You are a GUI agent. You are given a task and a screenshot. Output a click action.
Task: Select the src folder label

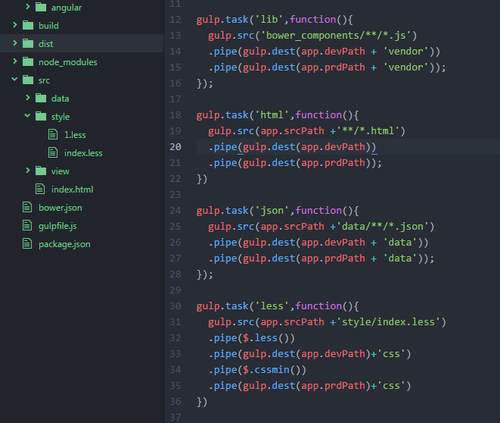click(44, 80)
